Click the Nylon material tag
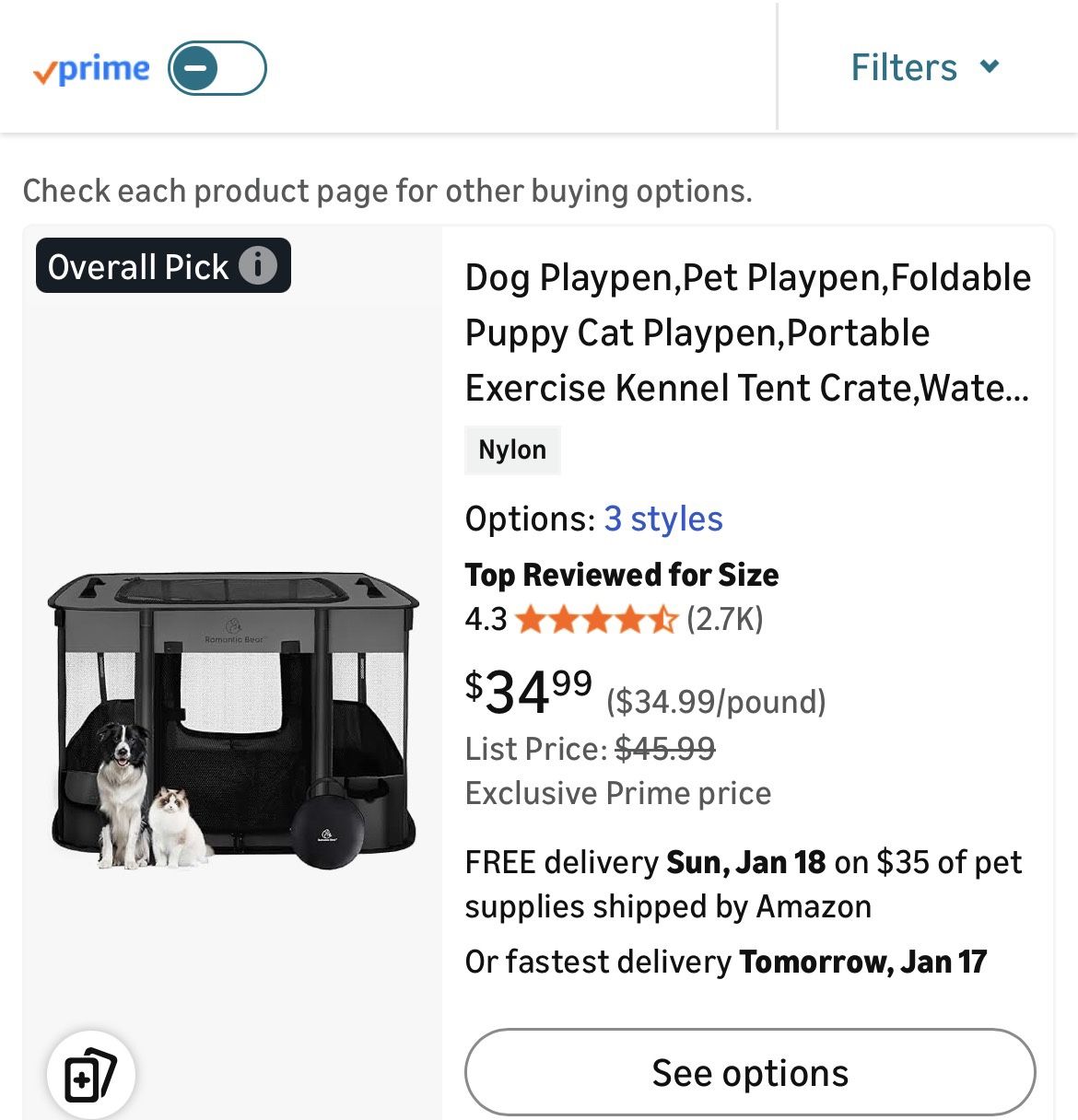 click(512, 449)
